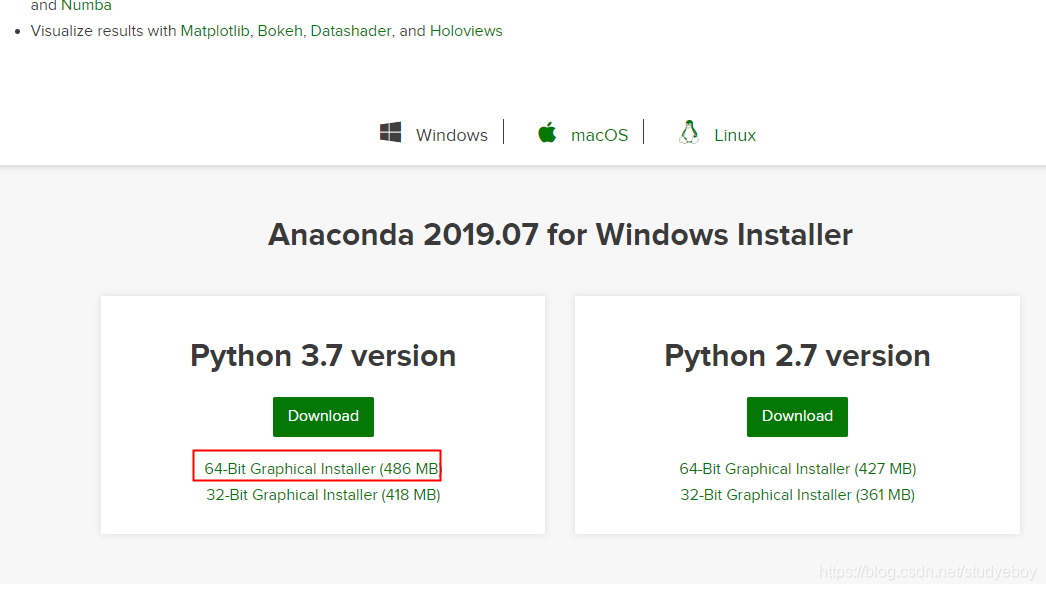Viewport: 1046px width, 590px height.
Task: Click the Python 2.7 version heading
Action: pos(797,356)
